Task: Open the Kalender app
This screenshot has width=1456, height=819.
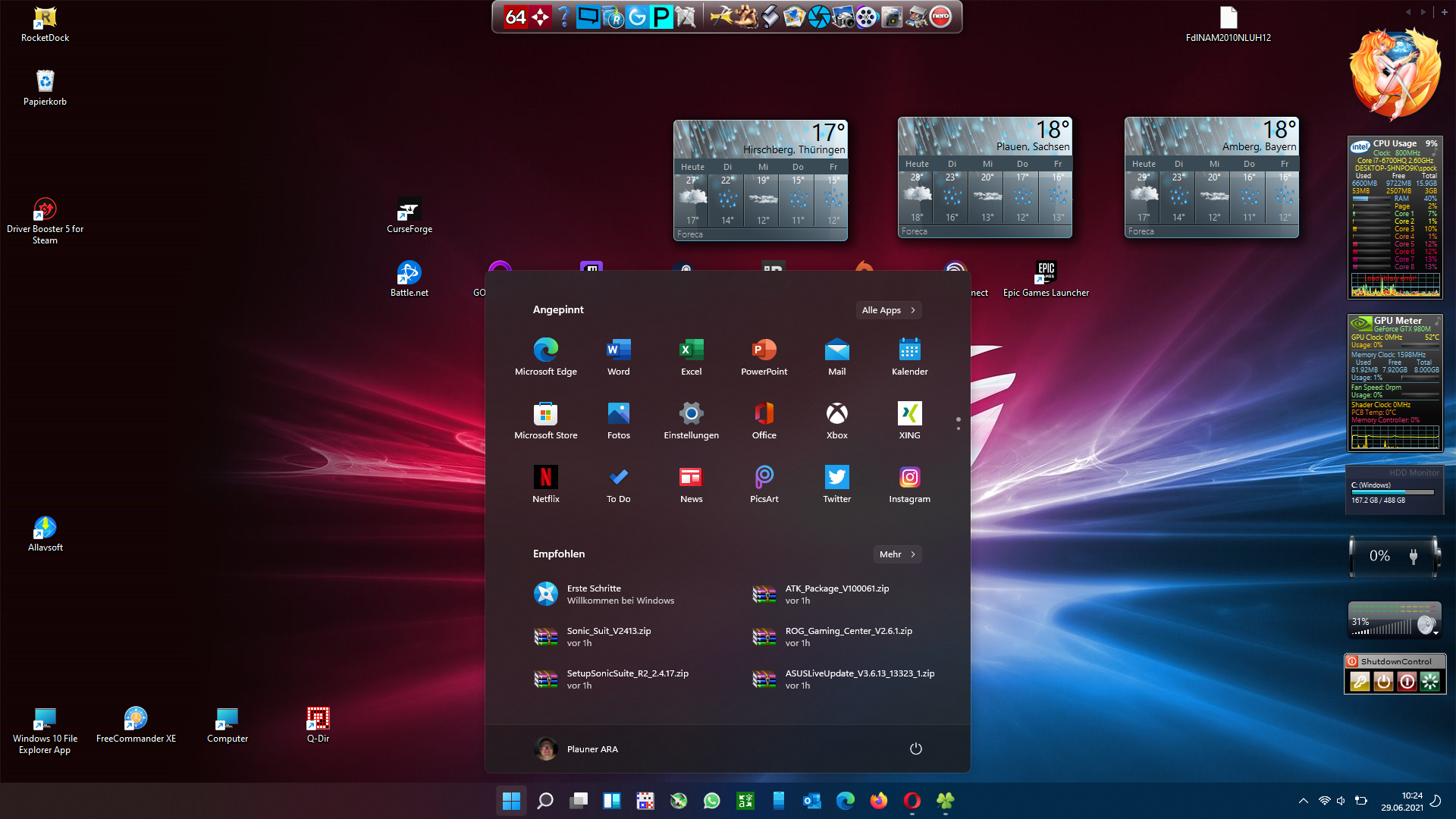Action: (910, 356)
